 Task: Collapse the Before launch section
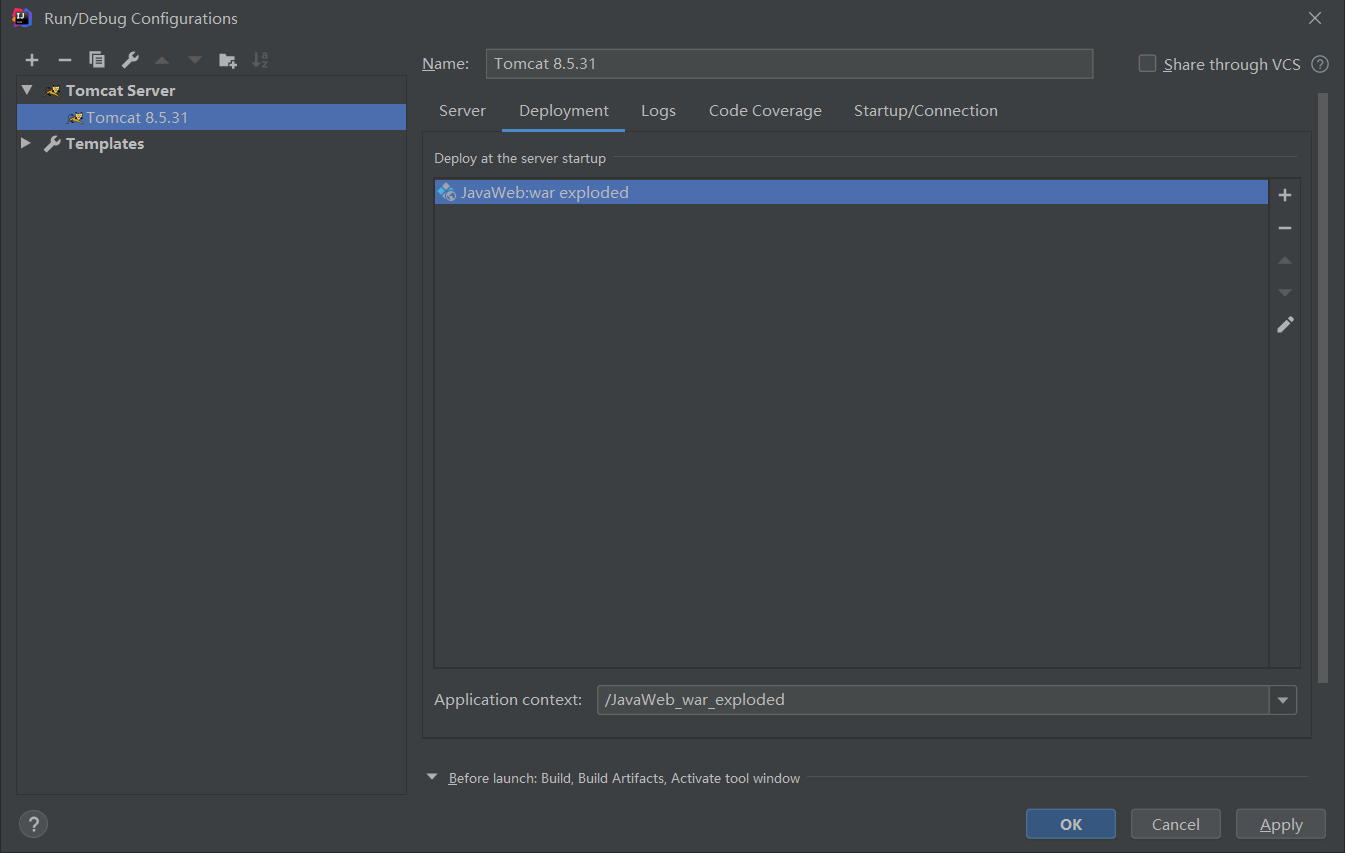[x=432, y=777]
